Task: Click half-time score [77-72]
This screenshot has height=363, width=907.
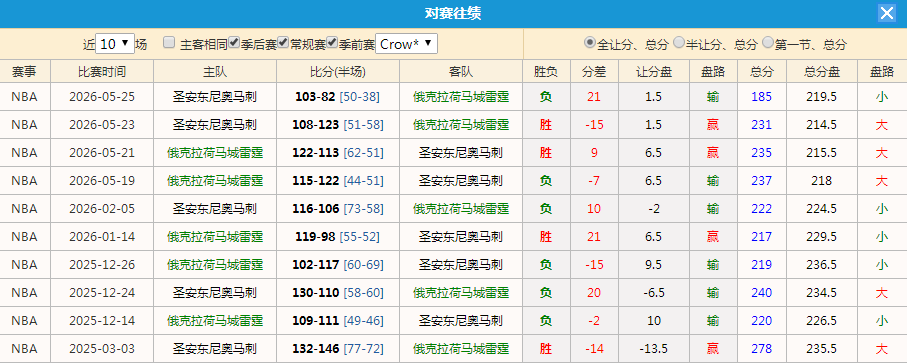Action: tap(363, 349)
